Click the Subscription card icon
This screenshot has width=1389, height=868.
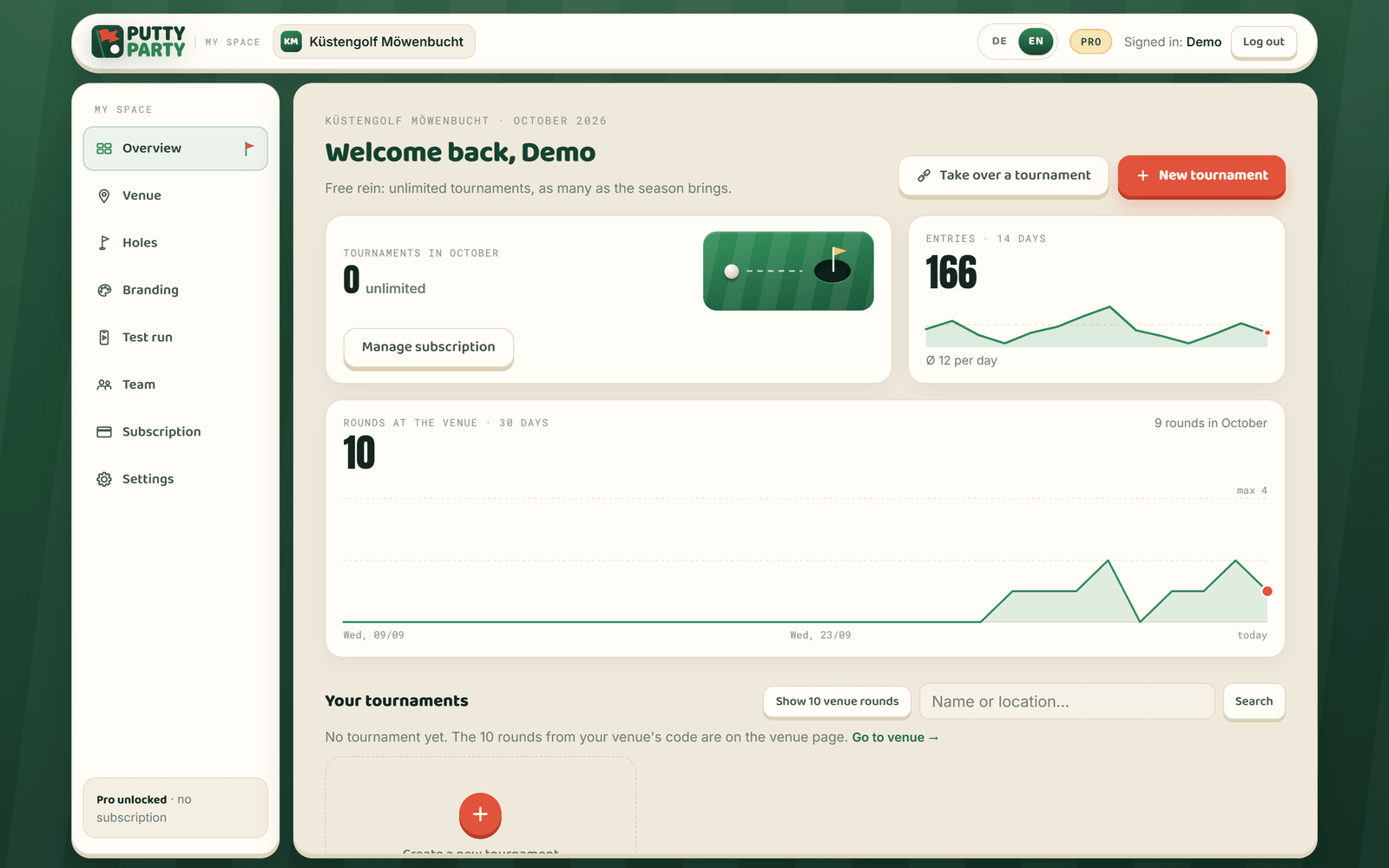coord(104,432)
